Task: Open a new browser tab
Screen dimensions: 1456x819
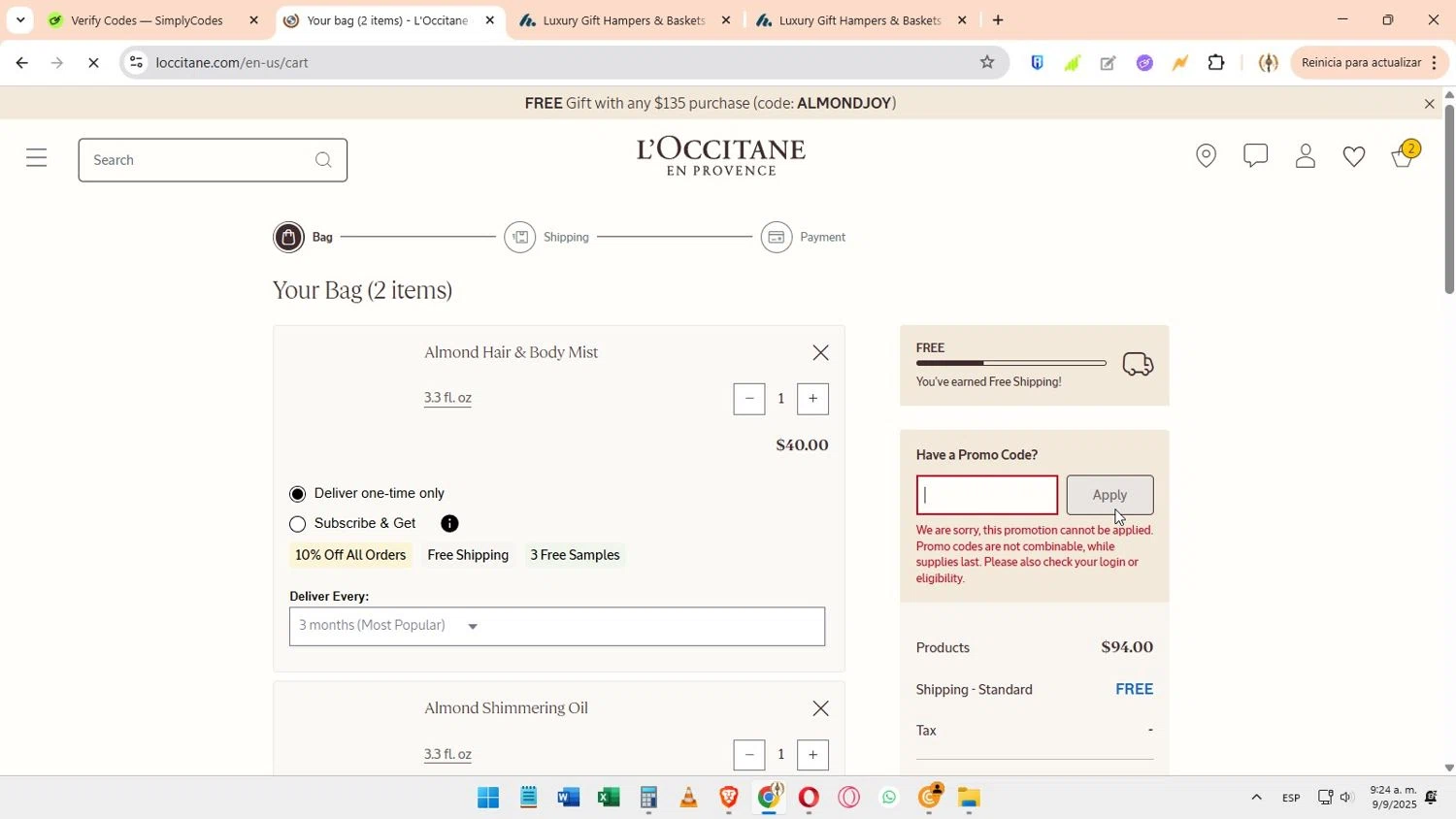Action: click(998, 20)
